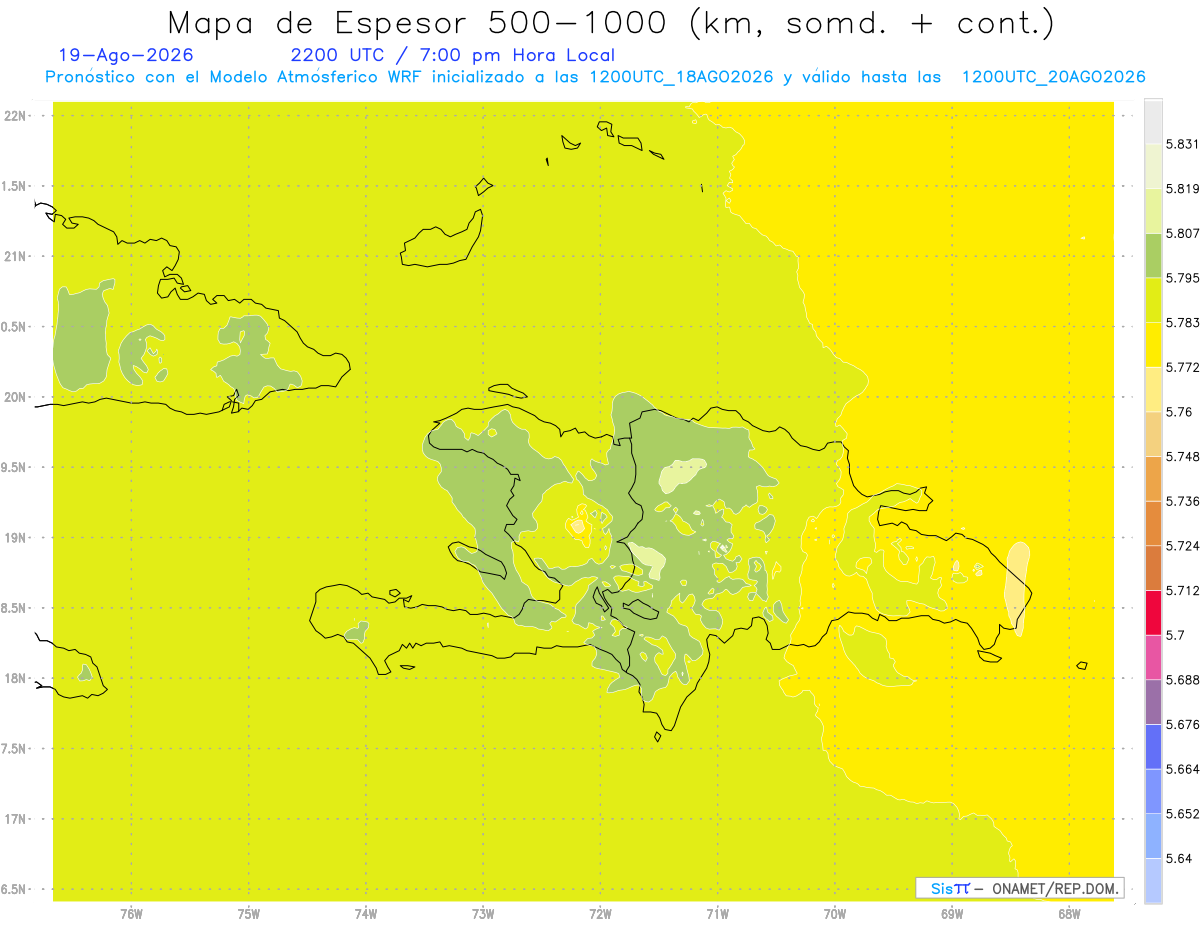Viewport: 1200px width, 927px height.
Task: Click the legend value '5.652'
Action: 1183,814
